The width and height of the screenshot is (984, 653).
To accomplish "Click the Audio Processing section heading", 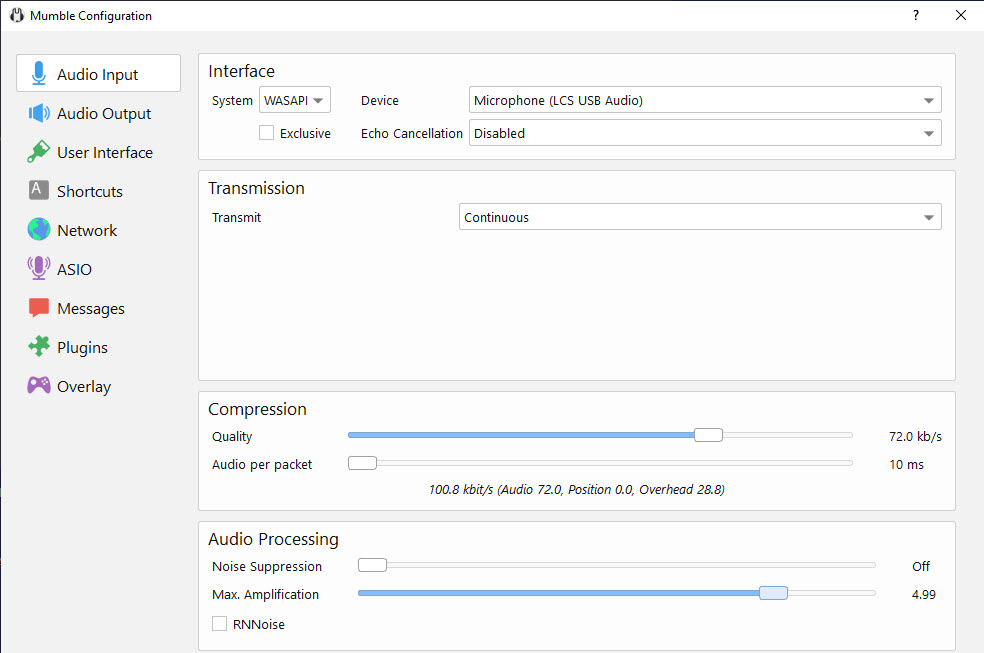I will point(273,539).
